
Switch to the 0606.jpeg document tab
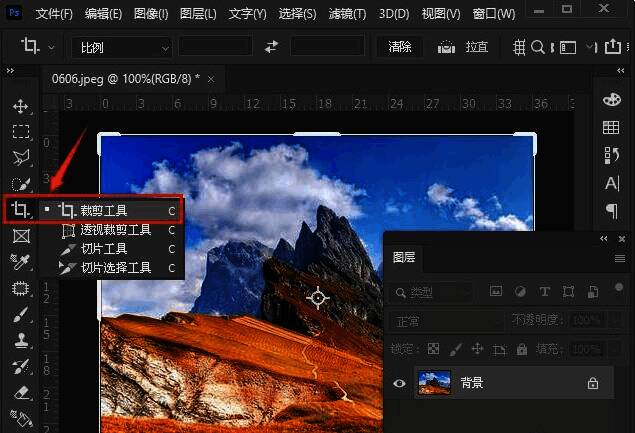tap(126, 79)
